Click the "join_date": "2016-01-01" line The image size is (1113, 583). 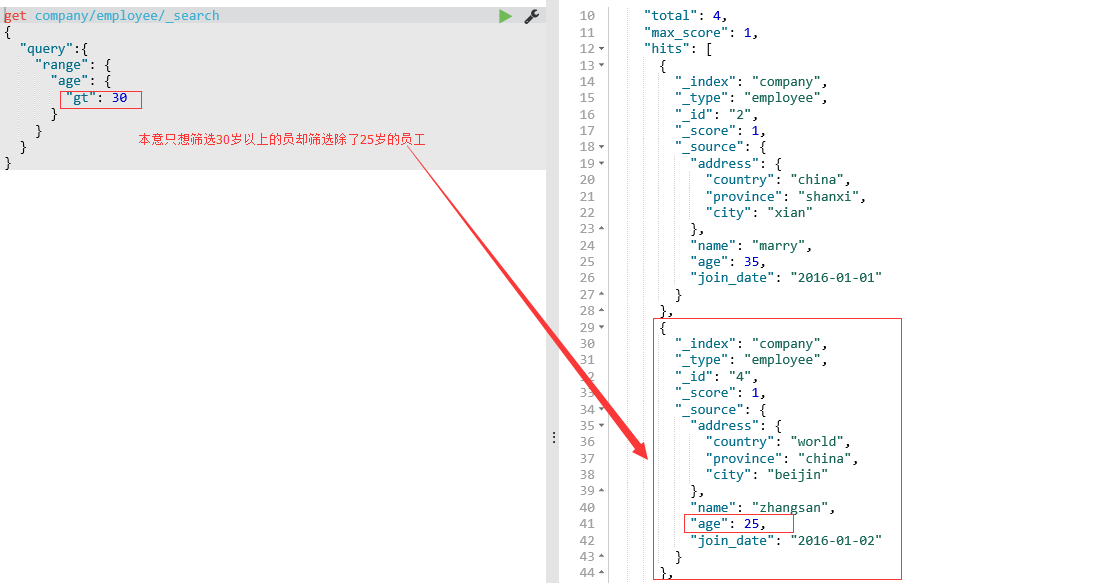(786, 278)
